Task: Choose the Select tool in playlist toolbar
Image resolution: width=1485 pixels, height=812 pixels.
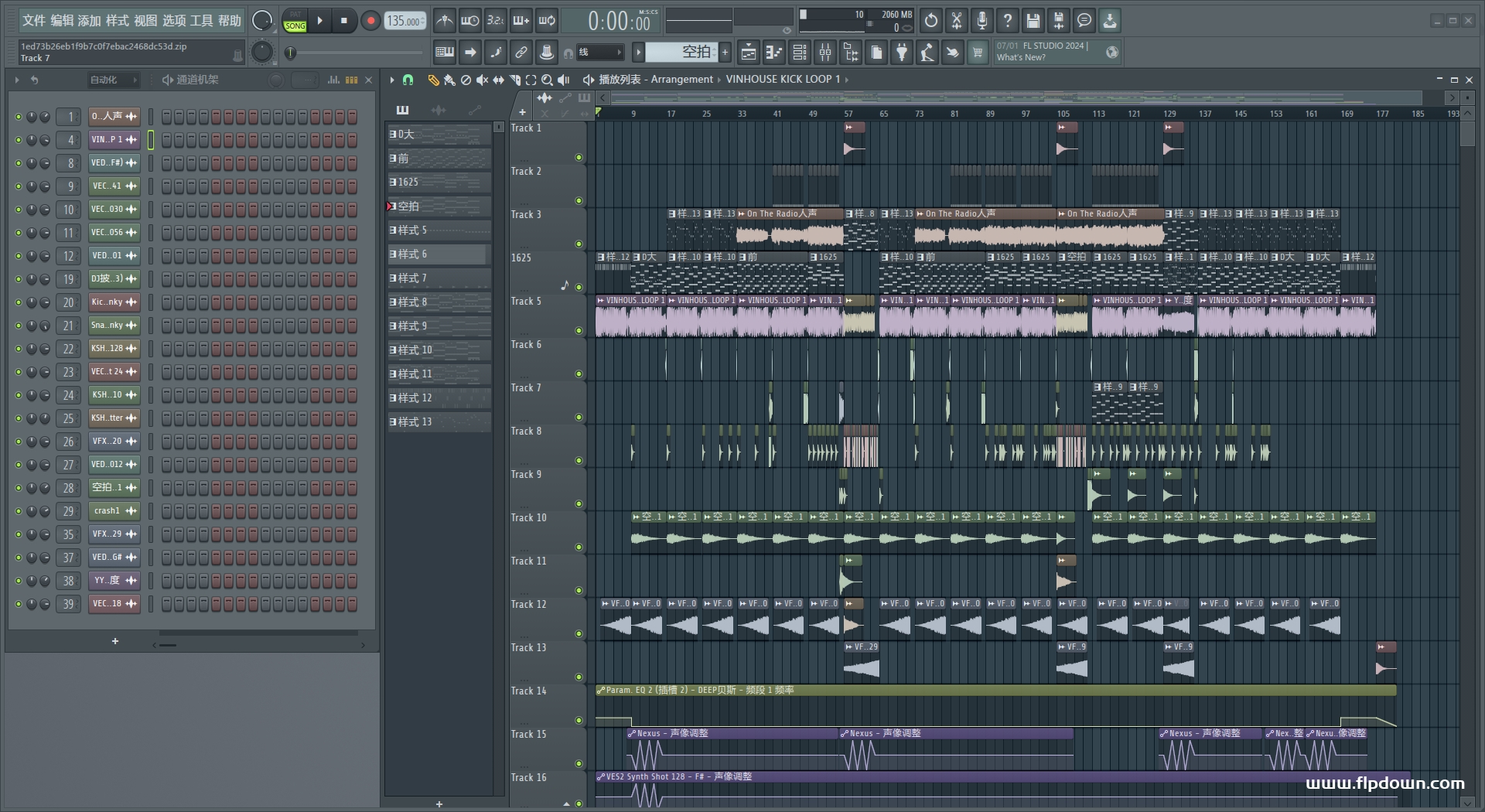Action: [x=531, y=80]
